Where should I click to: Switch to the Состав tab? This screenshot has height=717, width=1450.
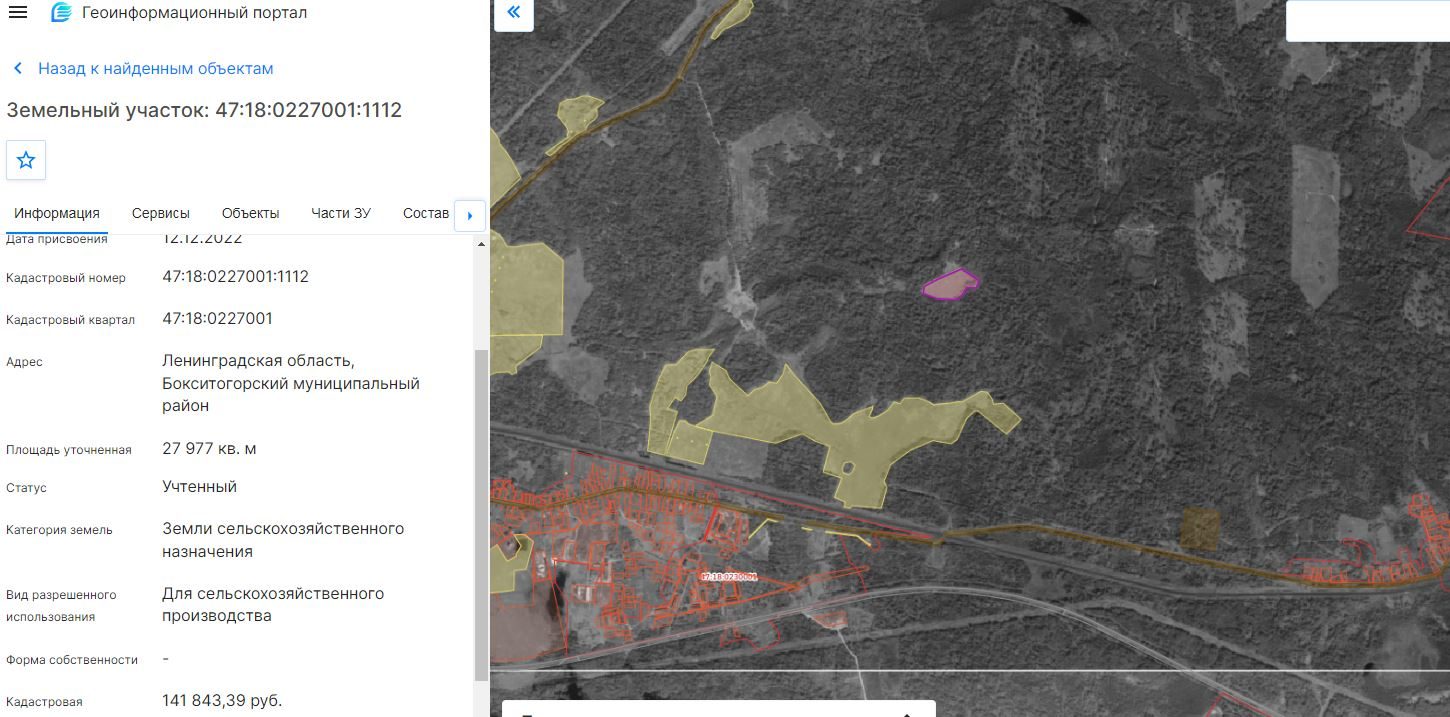(x=426, y=213)
